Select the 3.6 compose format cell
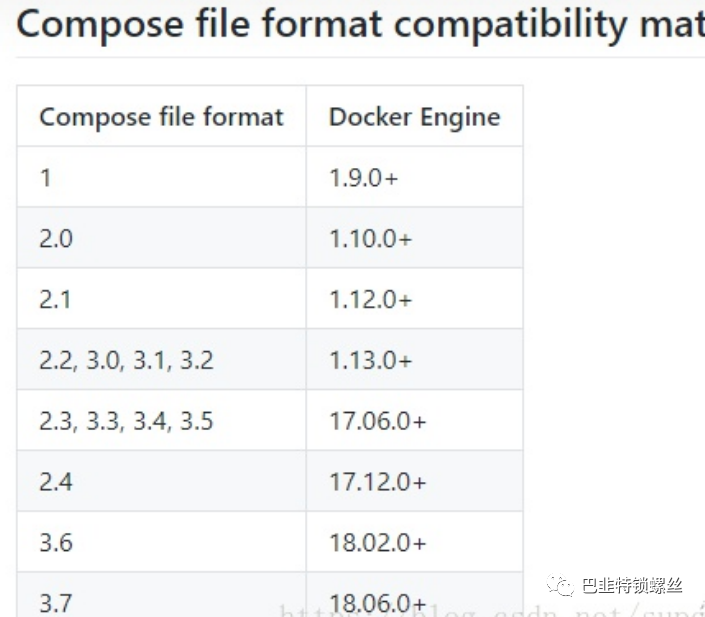 (x=161, y=541)
